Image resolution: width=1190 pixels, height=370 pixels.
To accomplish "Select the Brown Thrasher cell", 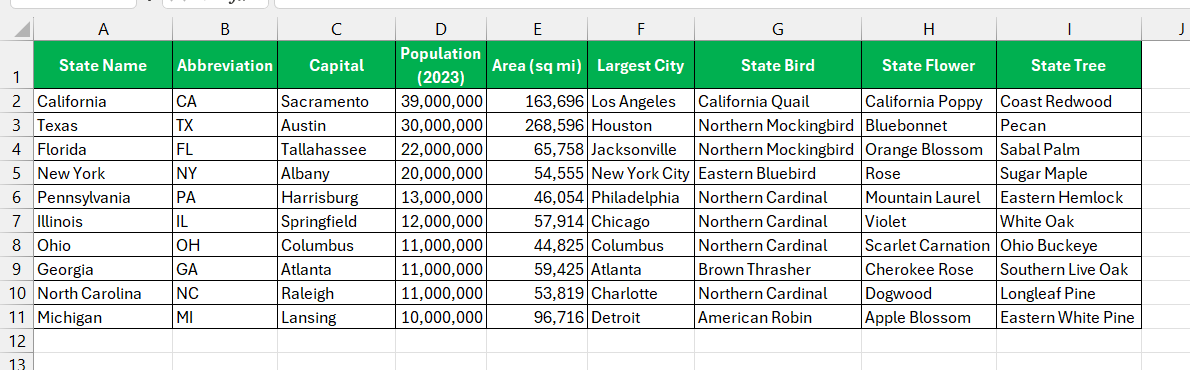I will click(x=778, y=269).
